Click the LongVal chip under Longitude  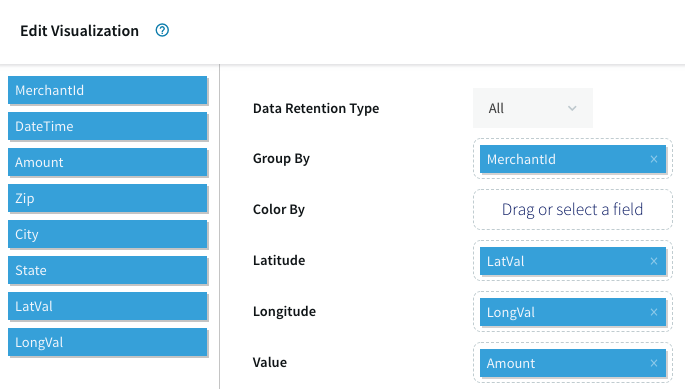[564, 312]
